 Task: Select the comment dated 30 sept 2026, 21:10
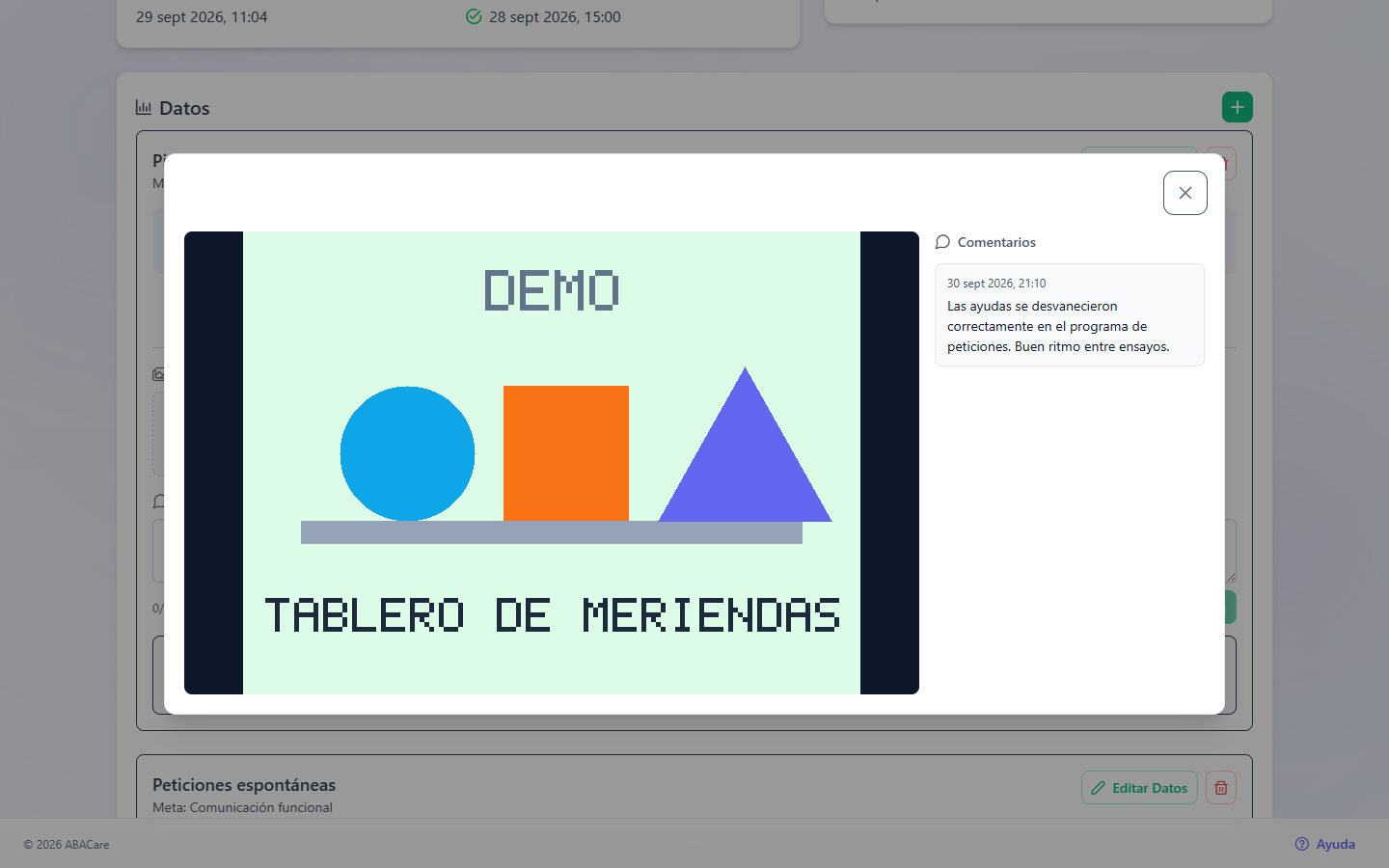point(1069,314)
